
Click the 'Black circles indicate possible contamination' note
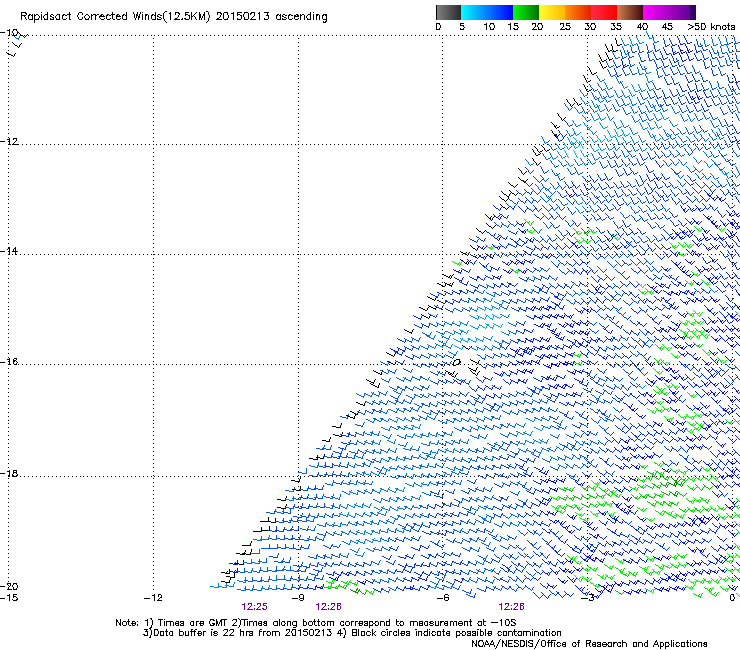click(x=456, y=633)
